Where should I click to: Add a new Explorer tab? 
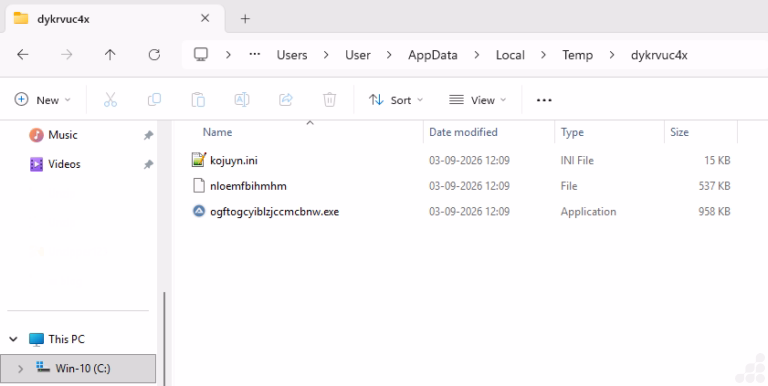point(245,19)
